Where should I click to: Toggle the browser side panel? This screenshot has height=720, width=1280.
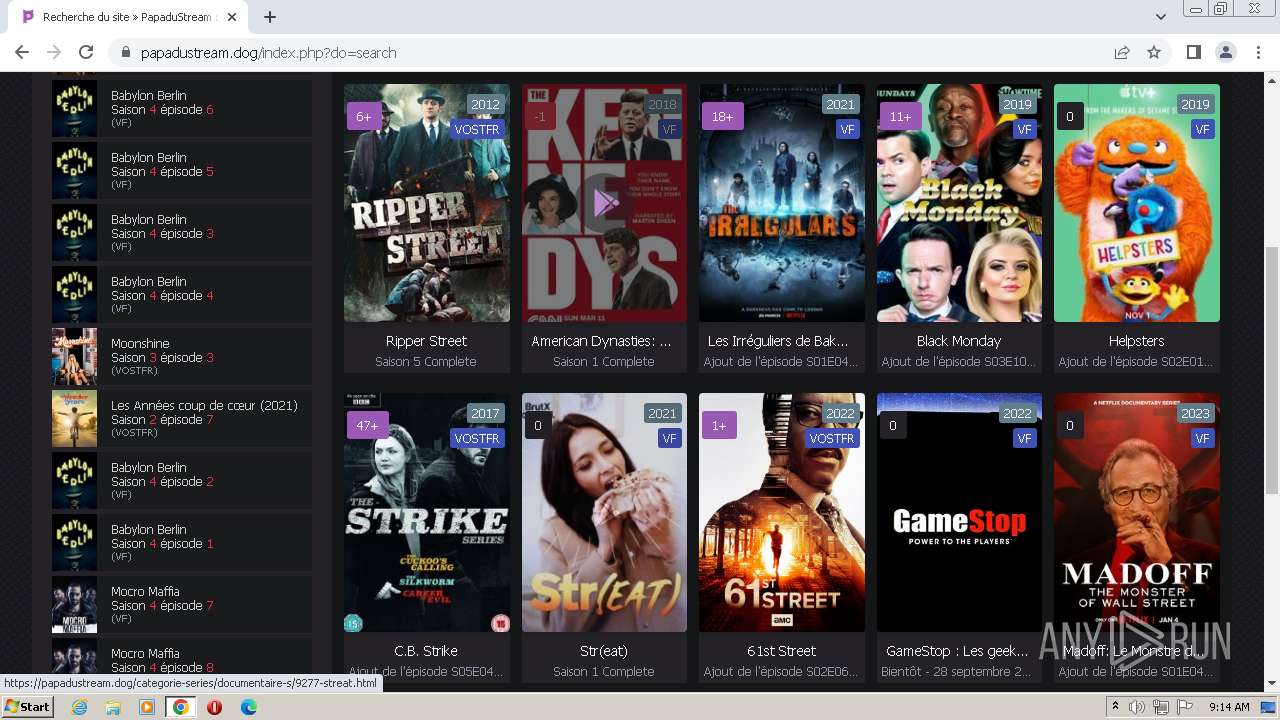point(1193,52)
